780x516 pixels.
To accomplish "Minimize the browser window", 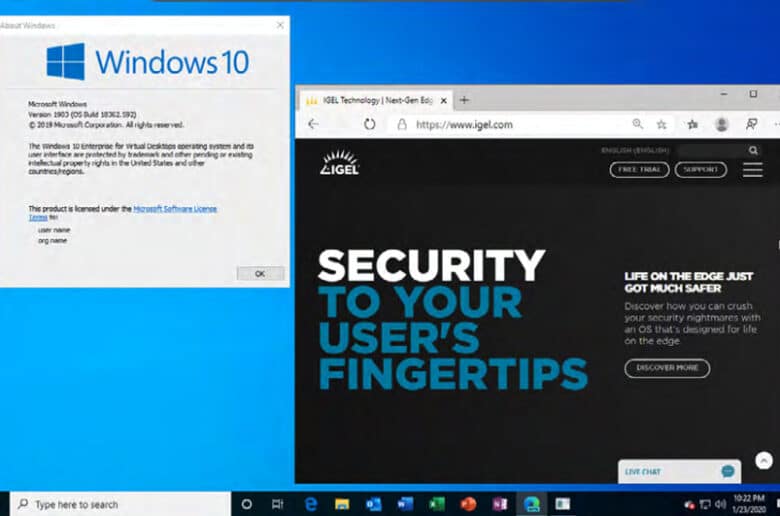I will pyautogui.click(x=724, y=94).
